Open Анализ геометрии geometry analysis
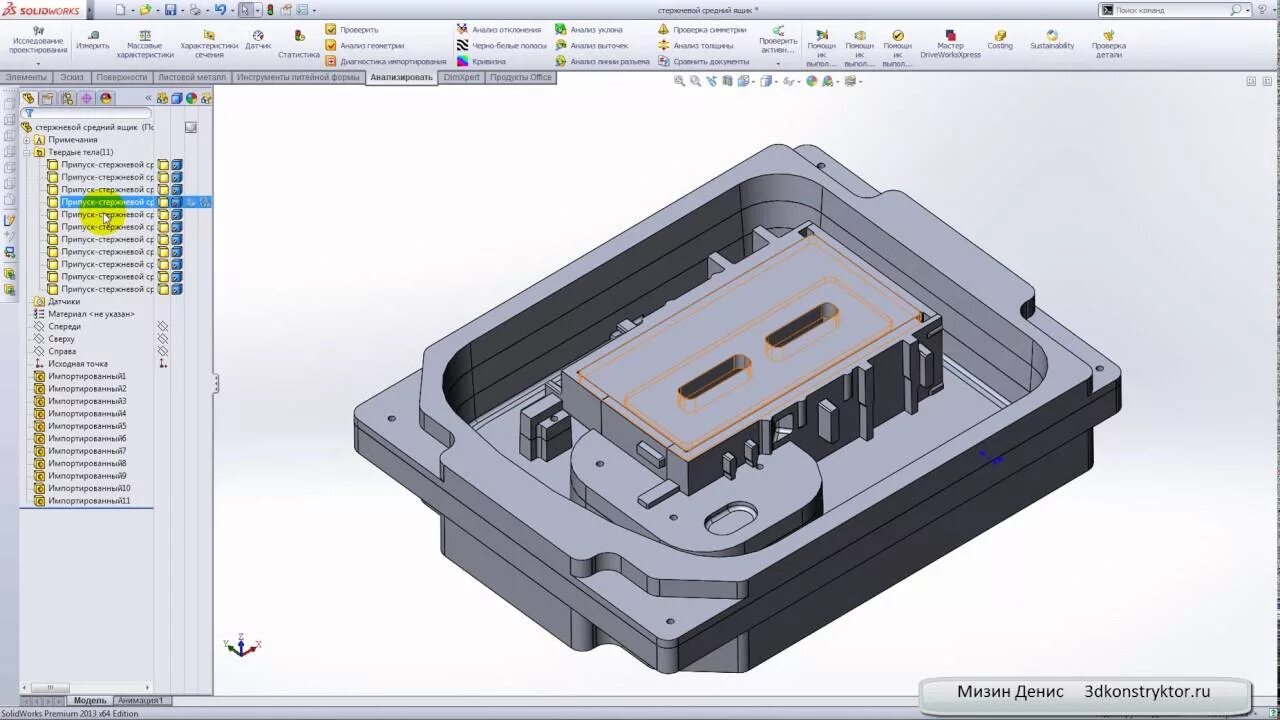The width and height of the screenshot is (1280, 720). click(365, 45)
